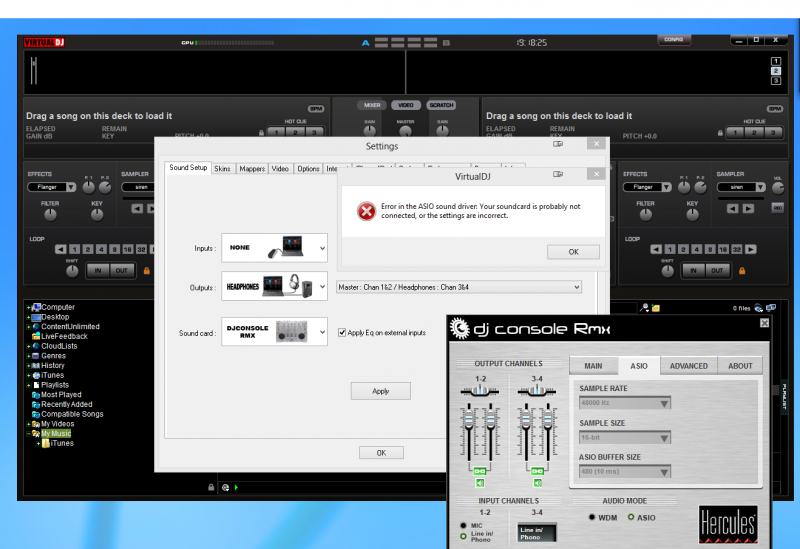Click right deck sampler play arrow
This screenshot has height=549, width=800.
(x=748, y=208)
